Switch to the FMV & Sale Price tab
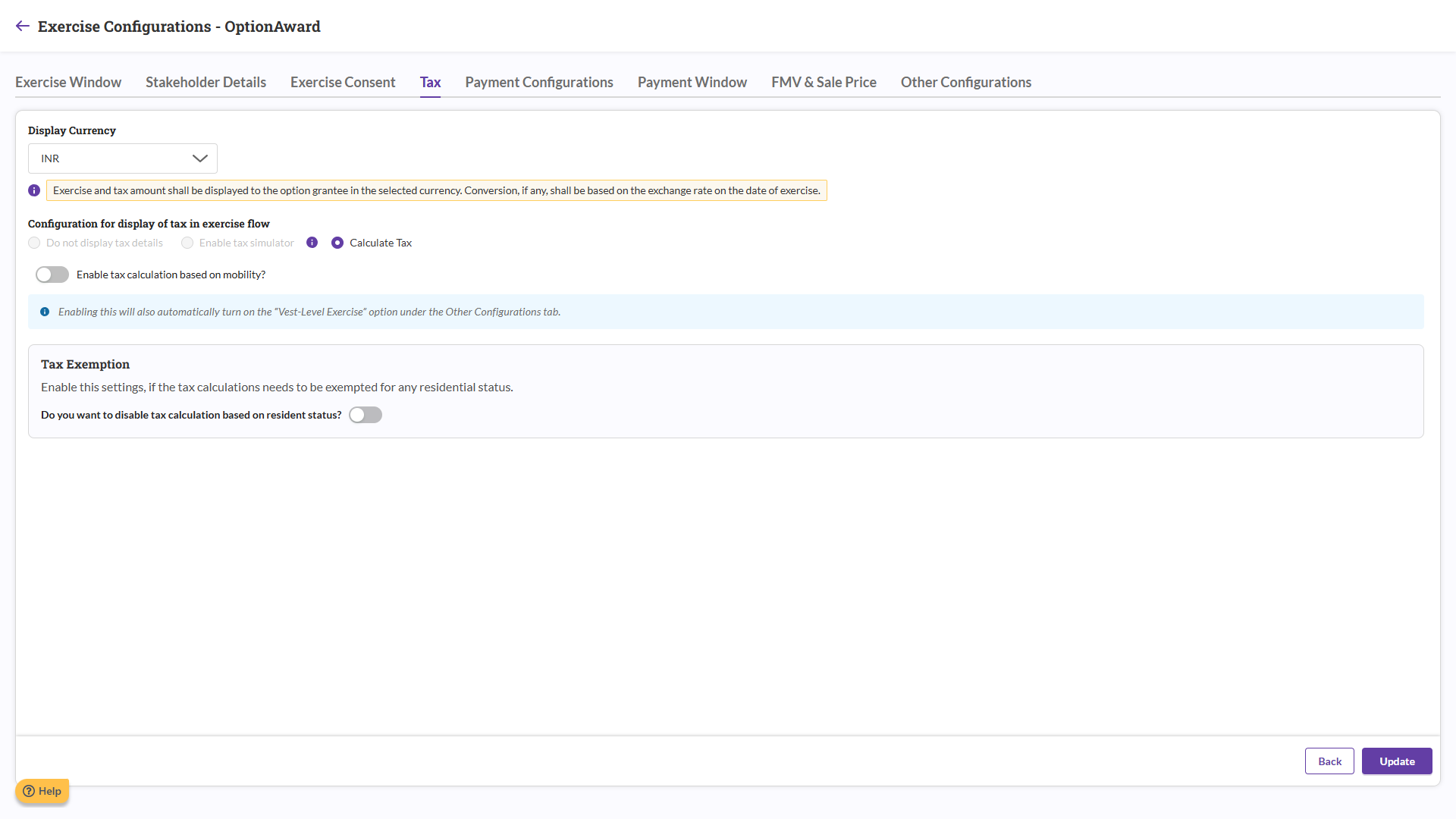The image size is (1456, 819). coord(824,82)
